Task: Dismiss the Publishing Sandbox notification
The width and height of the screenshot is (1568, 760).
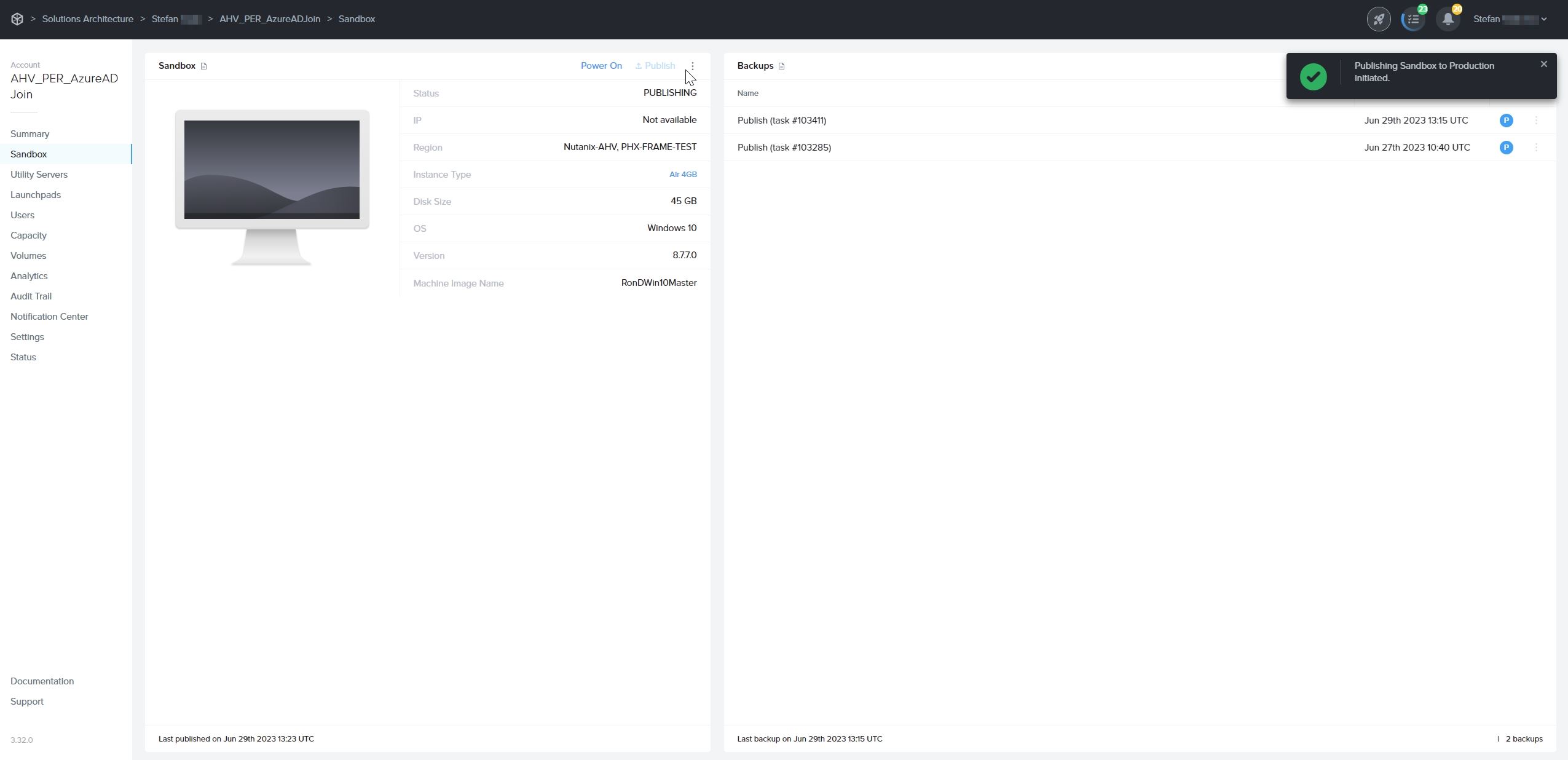Action: coord(1543,64)
